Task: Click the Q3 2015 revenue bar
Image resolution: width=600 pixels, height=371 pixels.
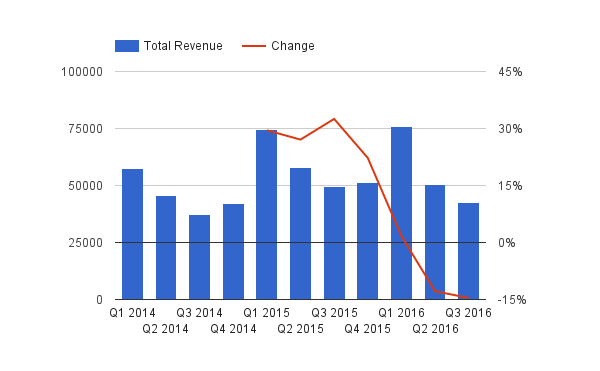Action: (334, 243)
